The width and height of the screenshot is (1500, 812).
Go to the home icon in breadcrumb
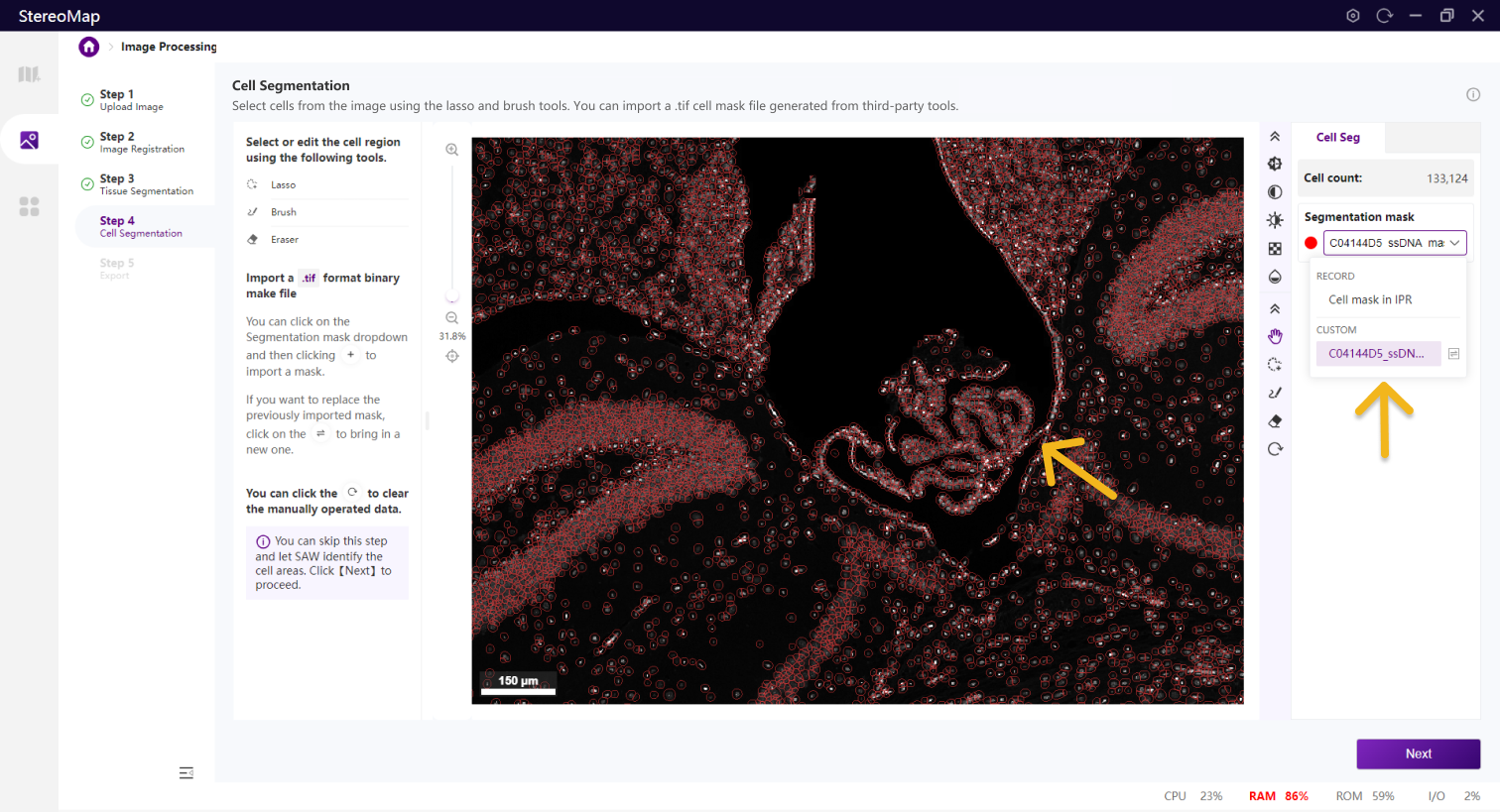[89, 47]
